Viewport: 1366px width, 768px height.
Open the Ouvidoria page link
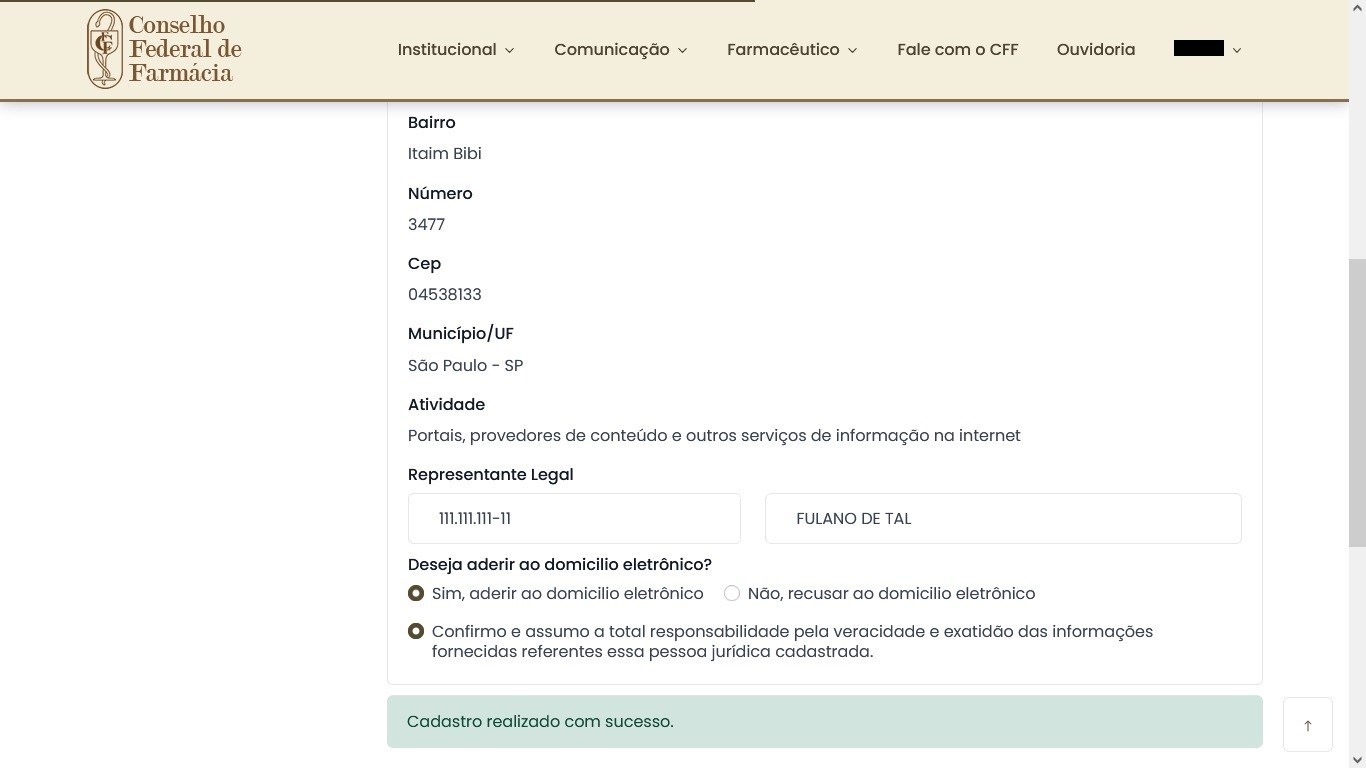tap(1095, 49)
